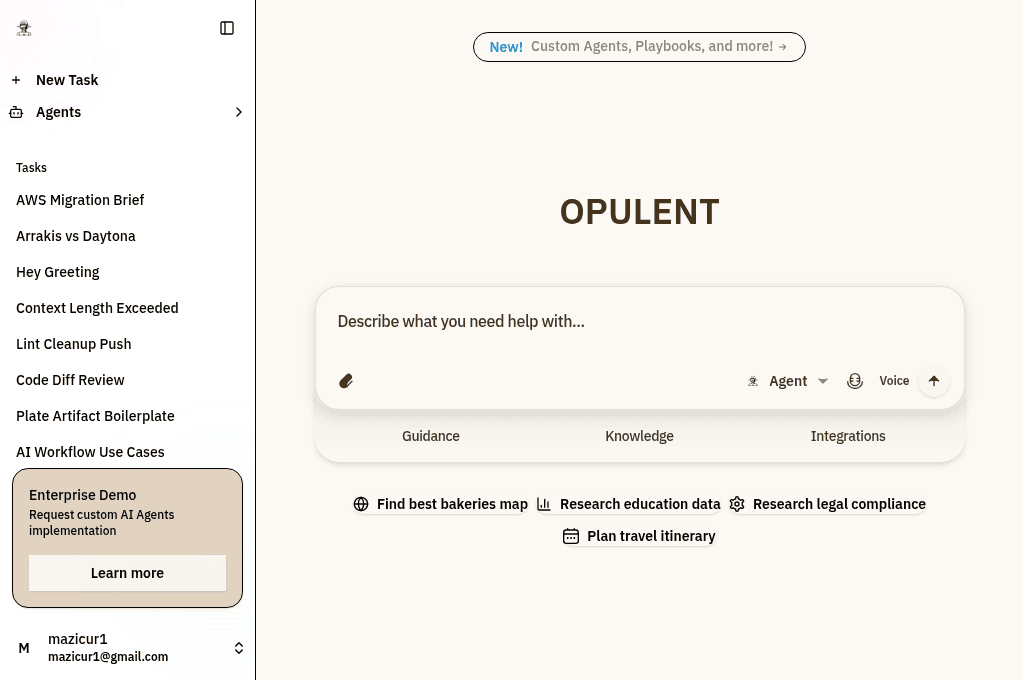The image size is (1023, 680).
Task: Click the paperclip attachment icon
Action: pos(346,381)
